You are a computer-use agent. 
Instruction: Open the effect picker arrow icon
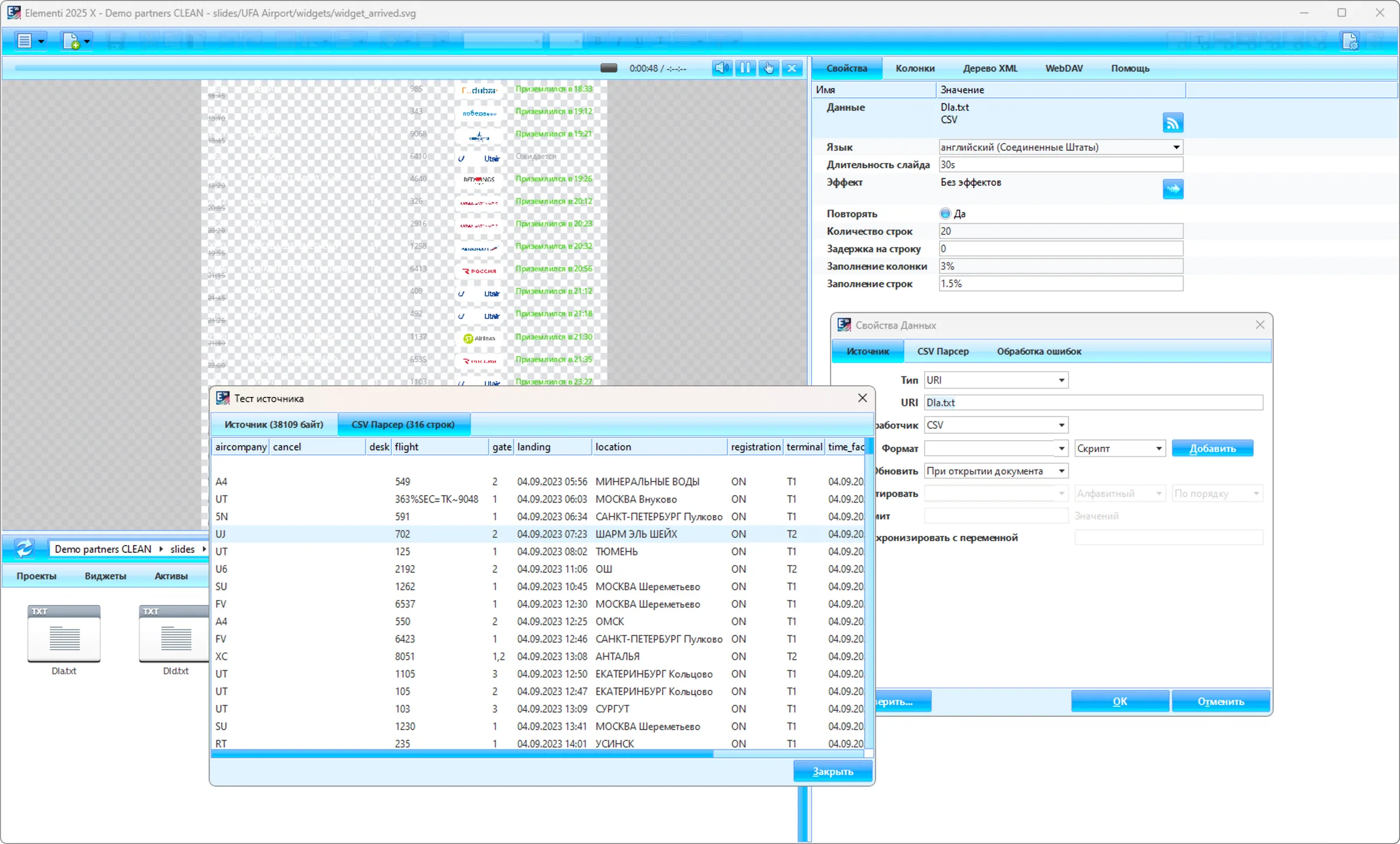pos(1172,189)
